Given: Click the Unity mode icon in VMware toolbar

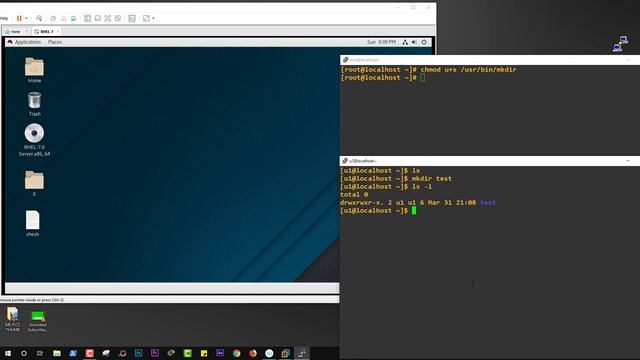Looking at the screenshot, I should point(118,18).
